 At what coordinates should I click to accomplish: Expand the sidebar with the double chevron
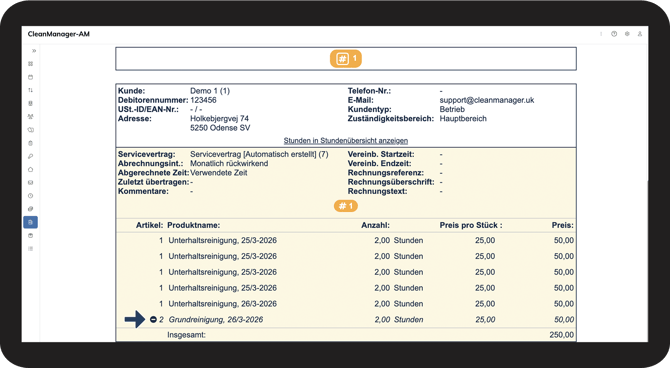[34, 51]
